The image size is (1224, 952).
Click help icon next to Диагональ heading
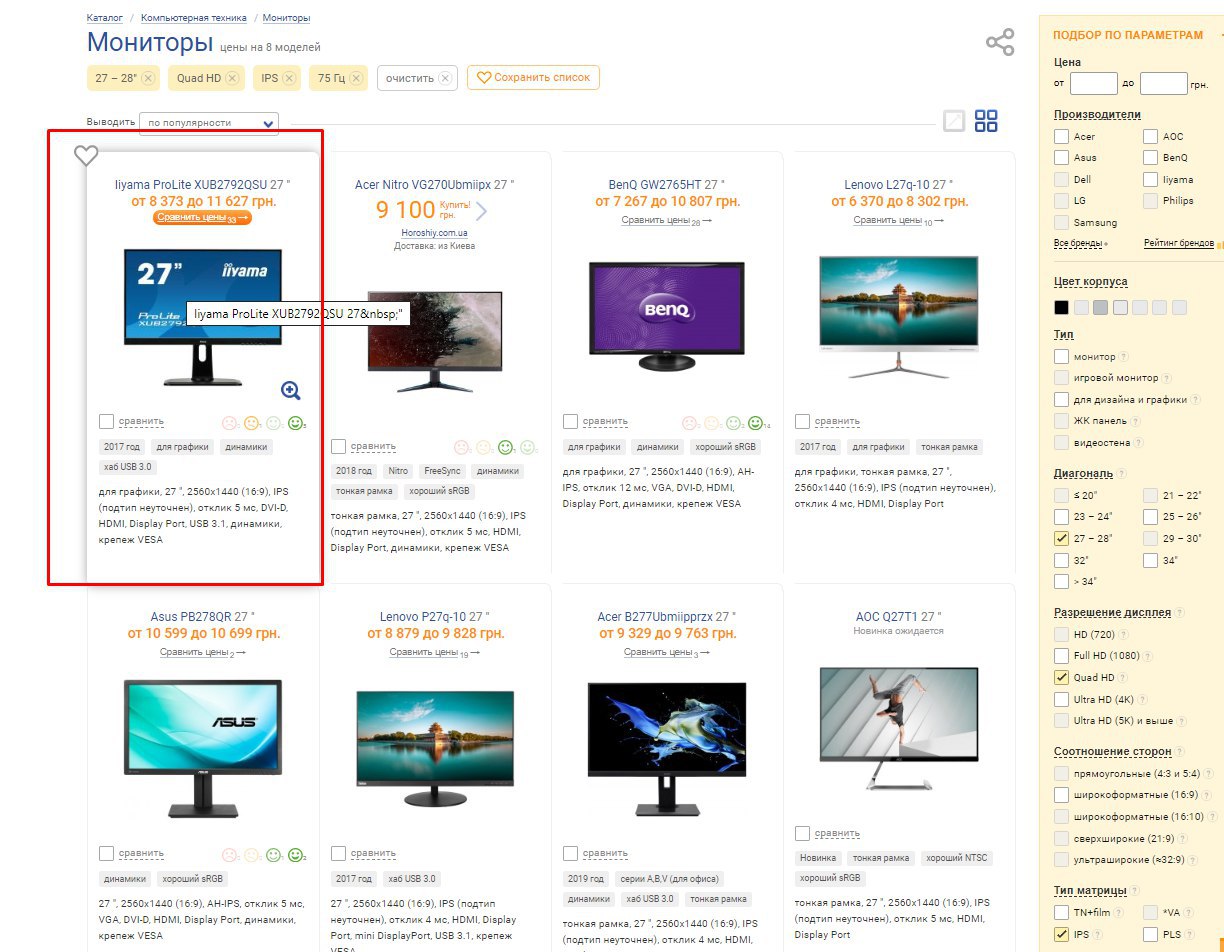[x=1121, y=474]
